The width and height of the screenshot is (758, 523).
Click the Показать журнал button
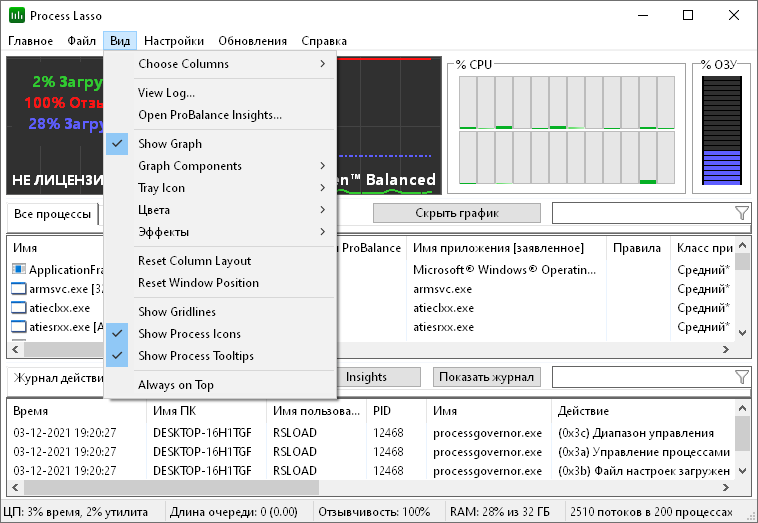click(x=486, y=377)
